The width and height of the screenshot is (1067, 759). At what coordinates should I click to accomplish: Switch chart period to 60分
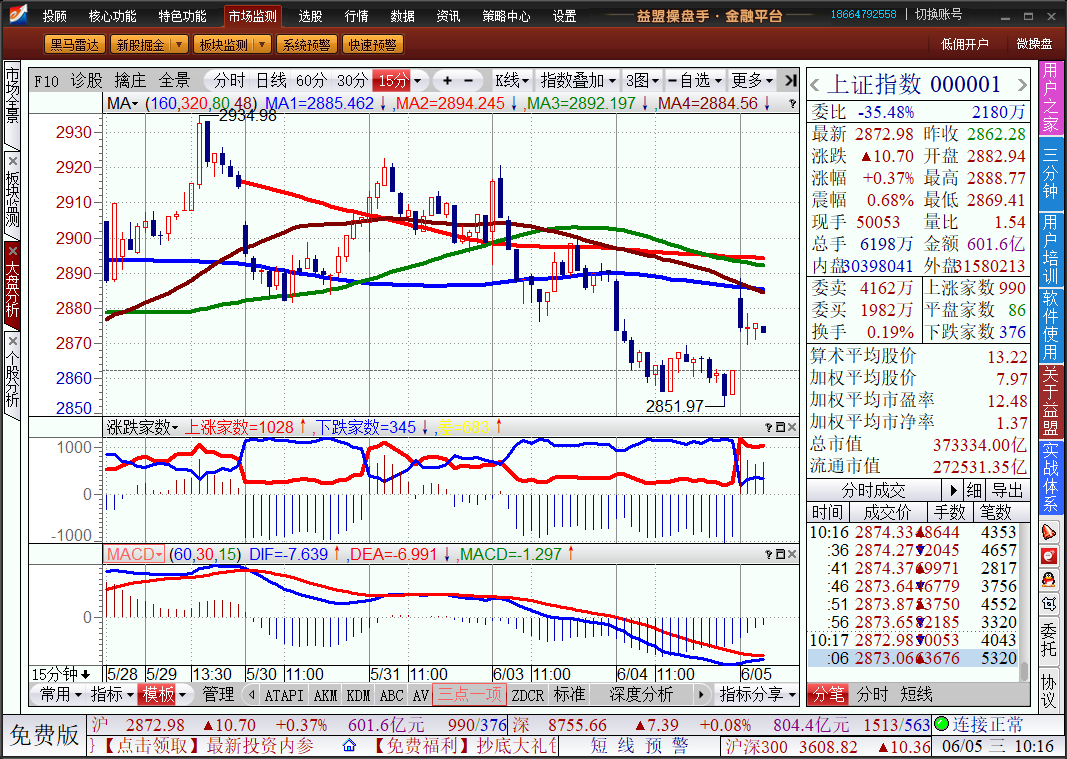pos(311,80)
